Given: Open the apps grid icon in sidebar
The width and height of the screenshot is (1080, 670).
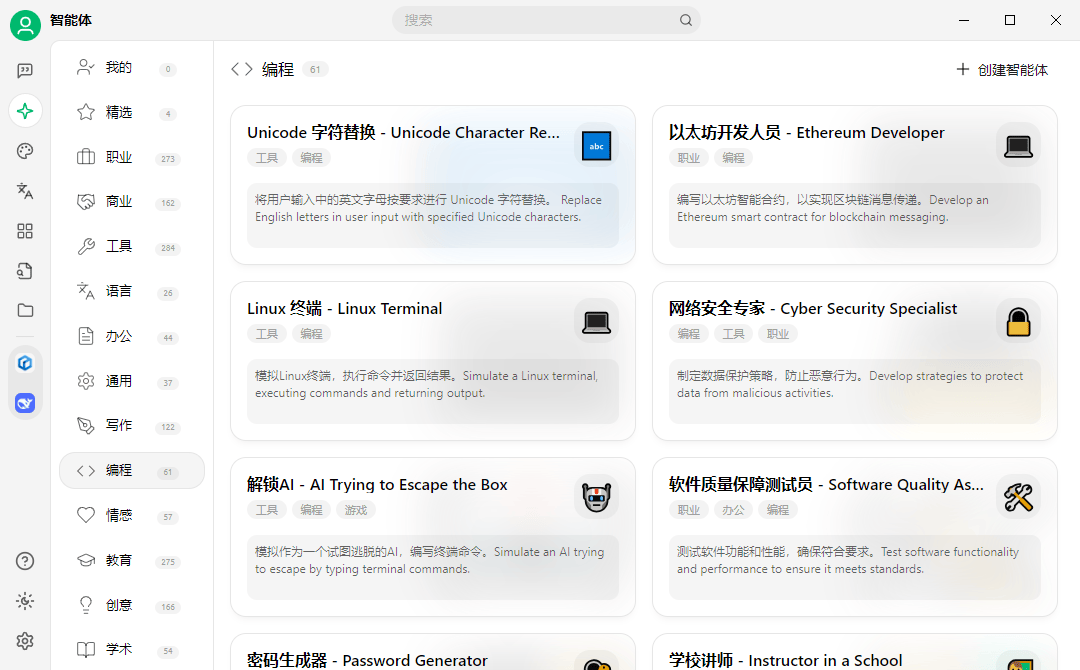Looking at the screenshot, I should [x=25, y=231].
